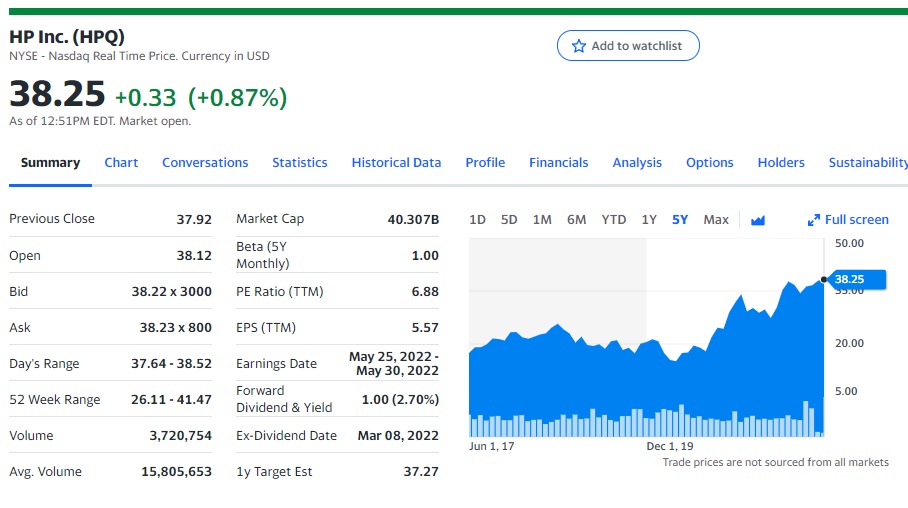This screenshot has width=908, height=508.
Task: Click the Day's Range value 37.64 - 38.52
Action: click(171, 364)
